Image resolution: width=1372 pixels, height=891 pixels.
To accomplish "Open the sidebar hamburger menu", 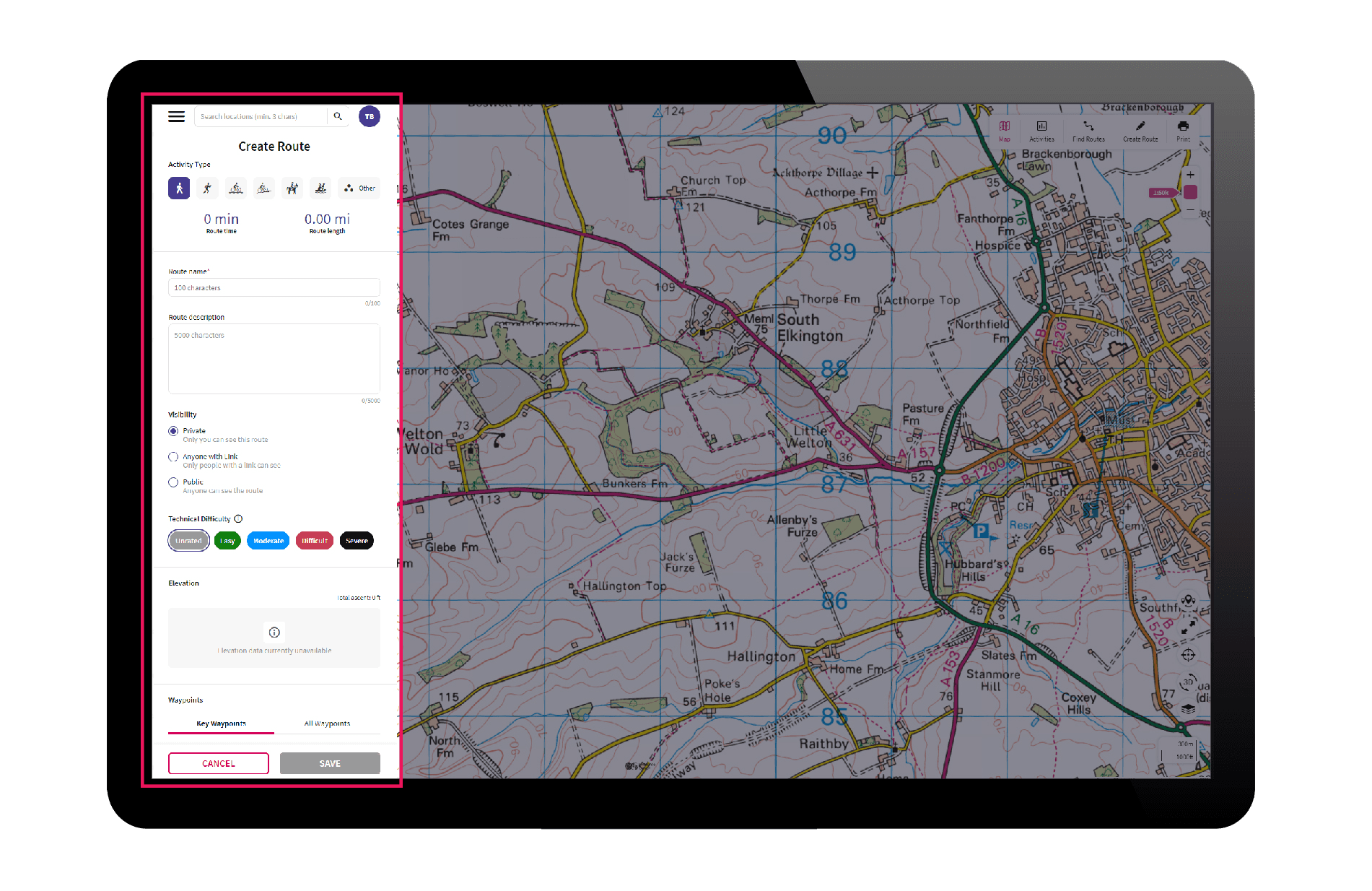I will point(176,116).
